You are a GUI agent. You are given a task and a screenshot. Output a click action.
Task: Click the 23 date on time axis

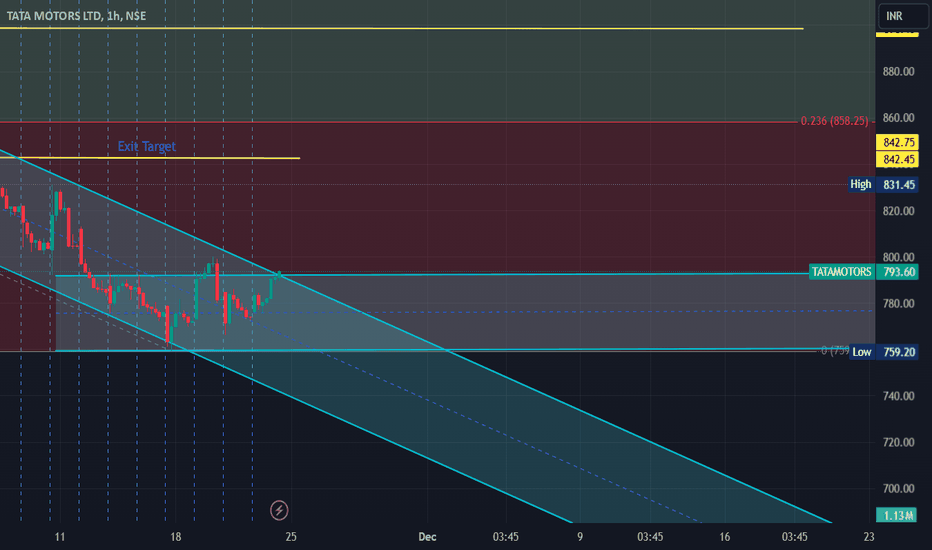click(869, 537)
